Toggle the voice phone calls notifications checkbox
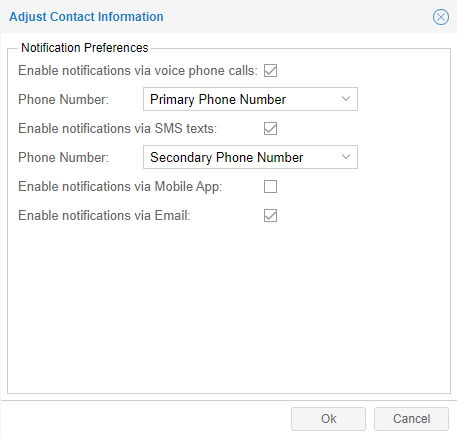The image size is (457, 437). (x=270, y=71)
